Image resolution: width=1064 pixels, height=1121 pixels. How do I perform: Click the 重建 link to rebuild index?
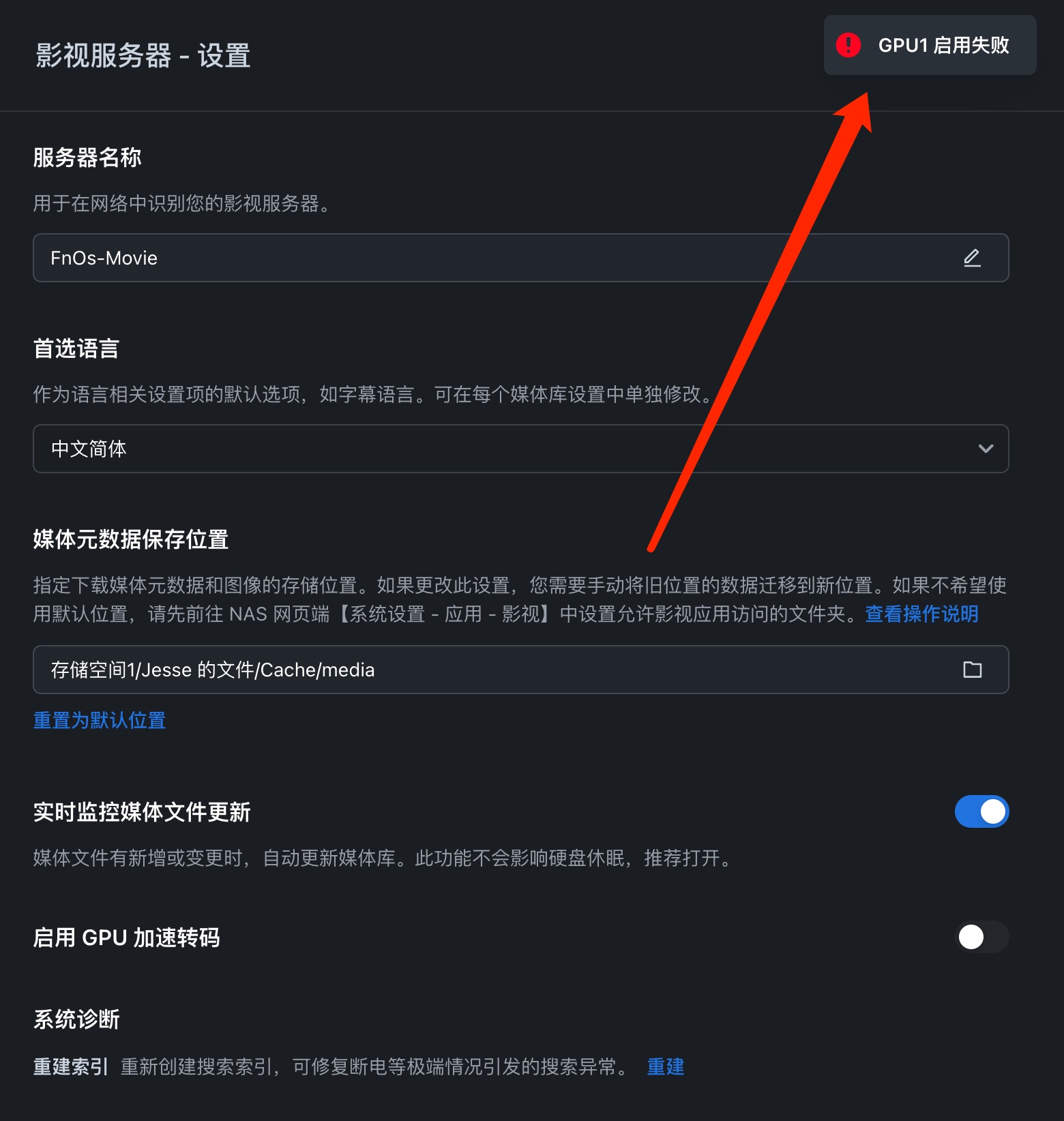(x=665, y=1066)
